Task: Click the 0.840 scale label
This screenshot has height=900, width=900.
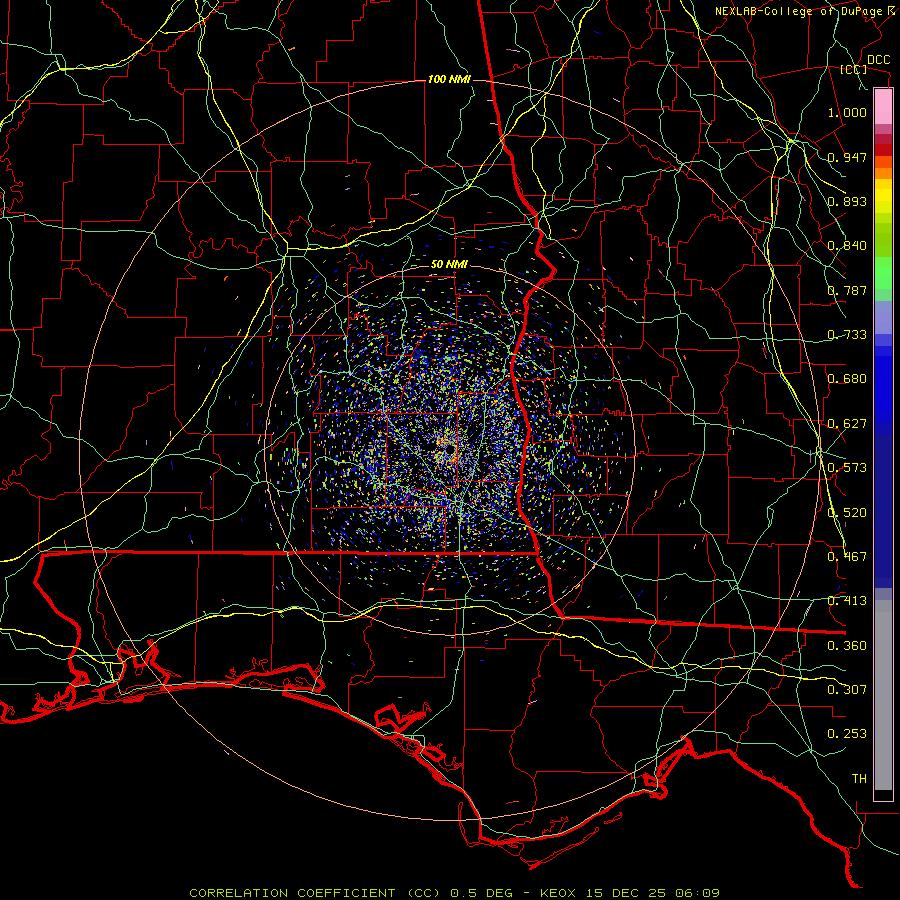Action: [x=847, y=246]
